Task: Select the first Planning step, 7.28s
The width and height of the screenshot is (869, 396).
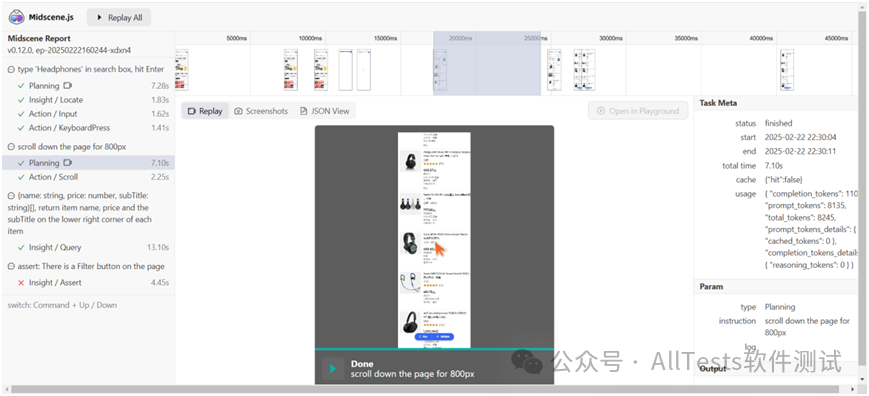Action: (88, 86)
